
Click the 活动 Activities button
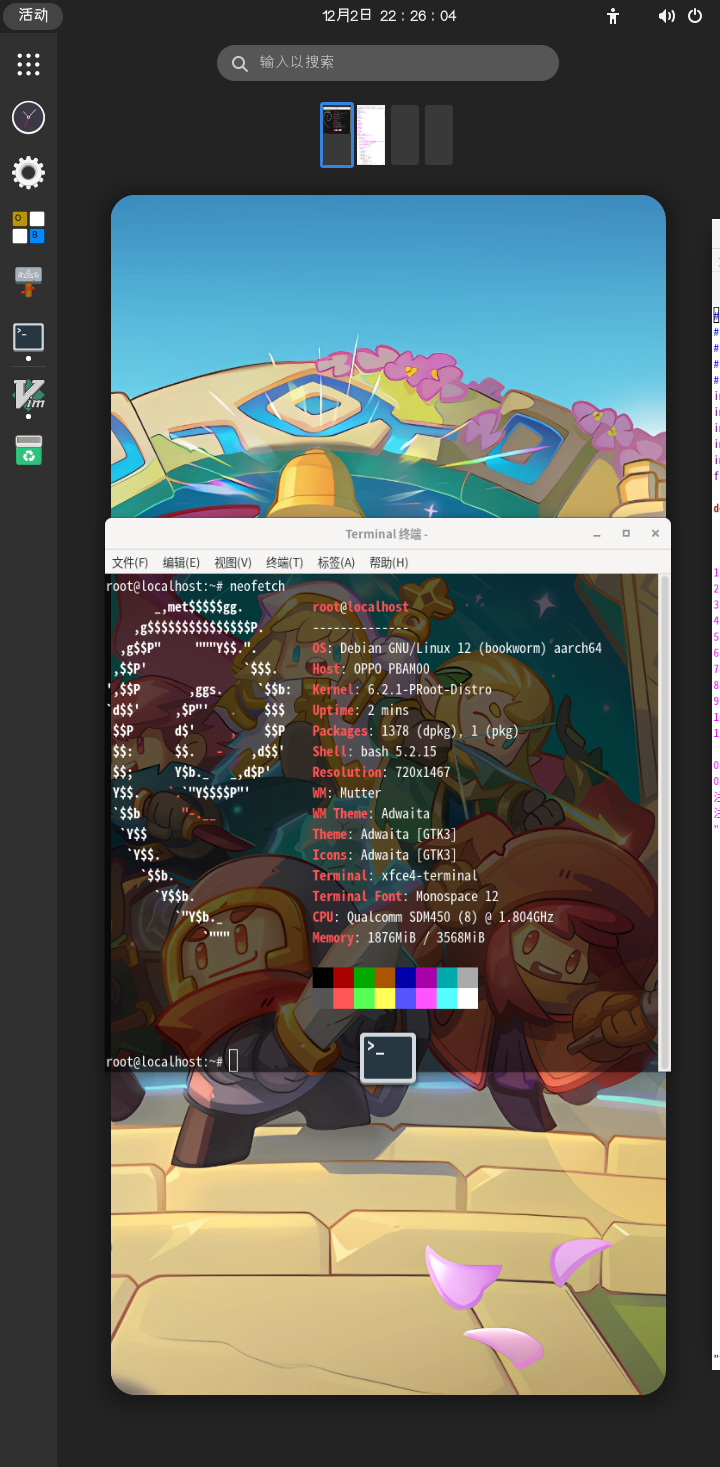(x=33, y=16)
